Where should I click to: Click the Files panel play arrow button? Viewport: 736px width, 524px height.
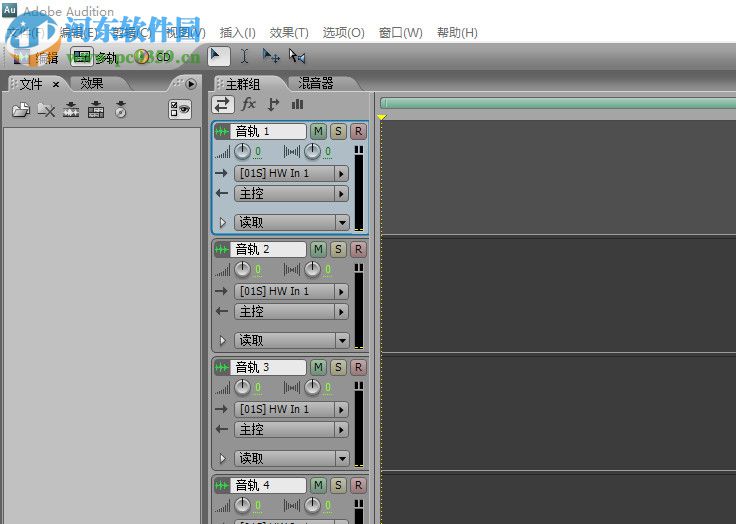(x=191, y=84)
